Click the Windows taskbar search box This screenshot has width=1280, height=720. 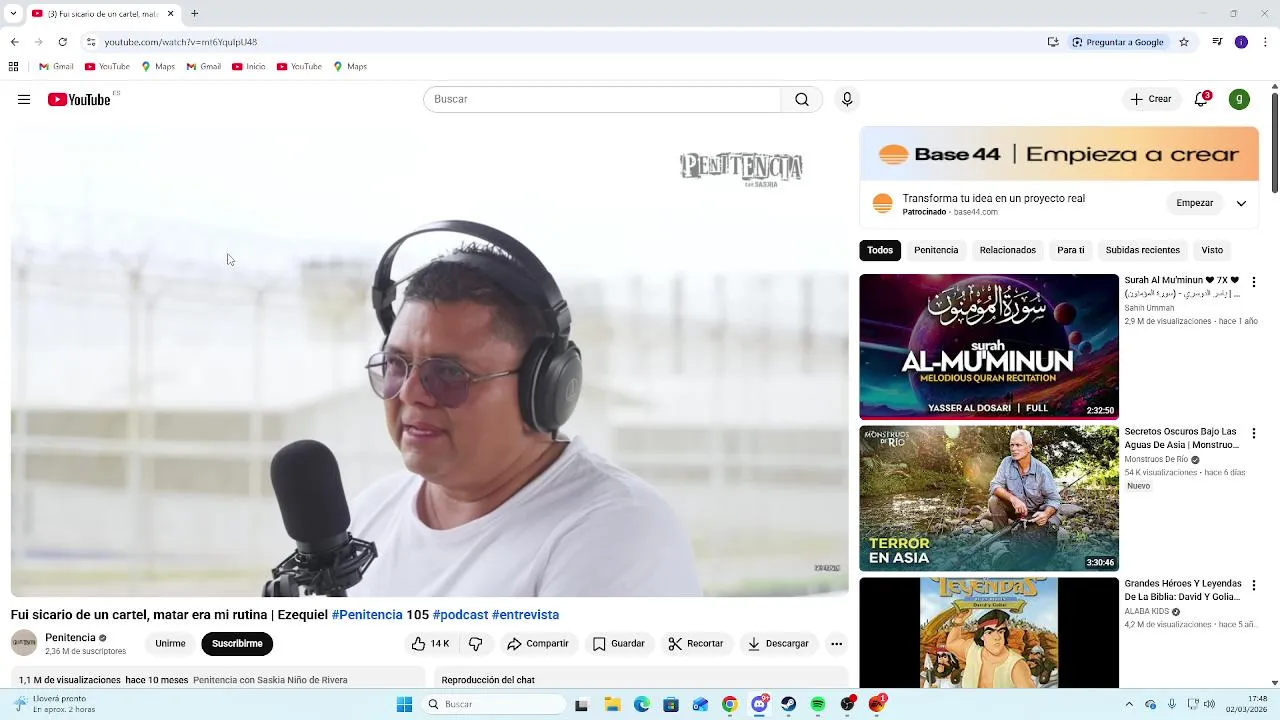(493, 704)
